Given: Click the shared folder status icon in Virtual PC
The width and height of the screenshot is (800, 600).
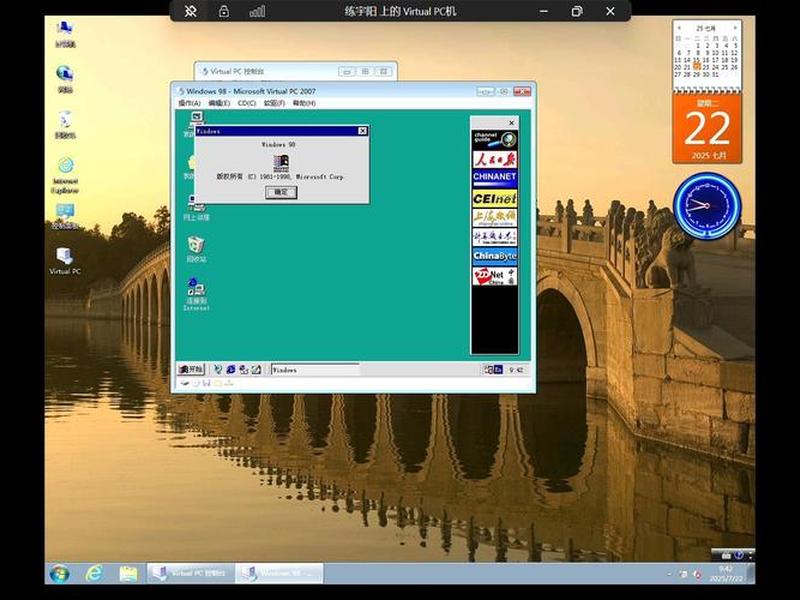Looking at the screenshot, I should click(x=218, y=383).
